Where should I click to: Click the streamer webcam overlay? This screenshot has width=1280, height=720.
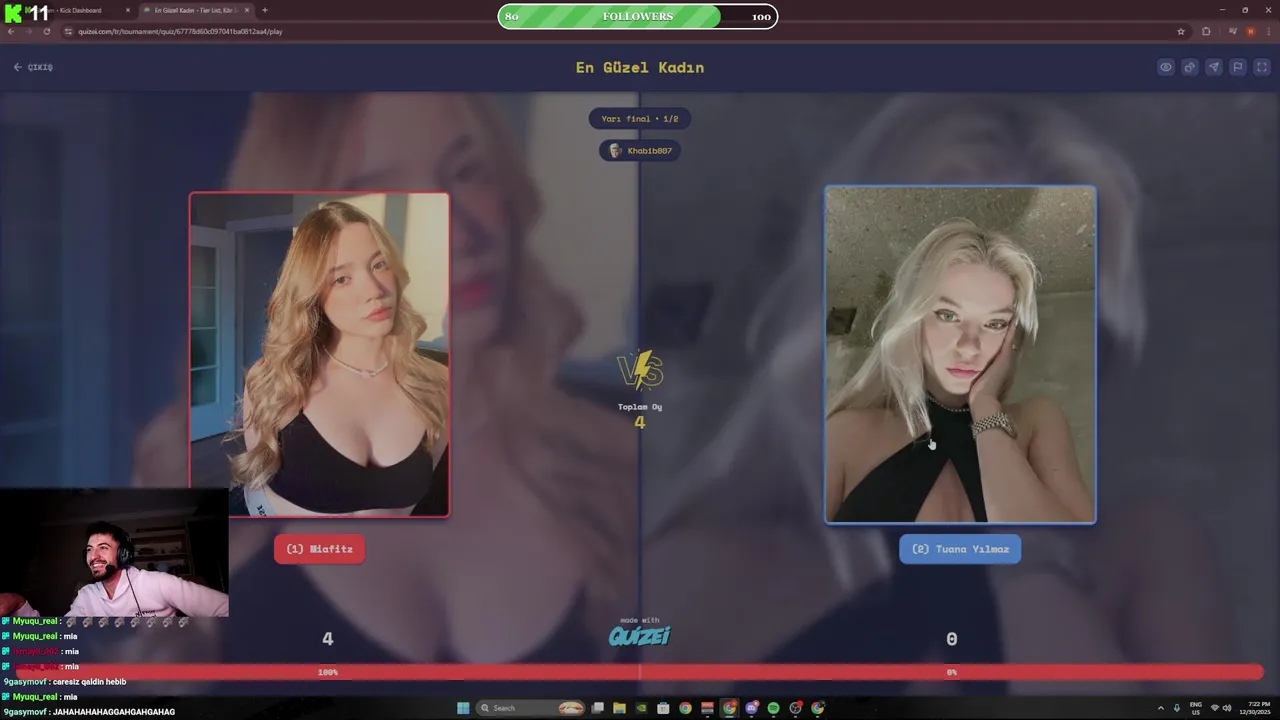114,553
